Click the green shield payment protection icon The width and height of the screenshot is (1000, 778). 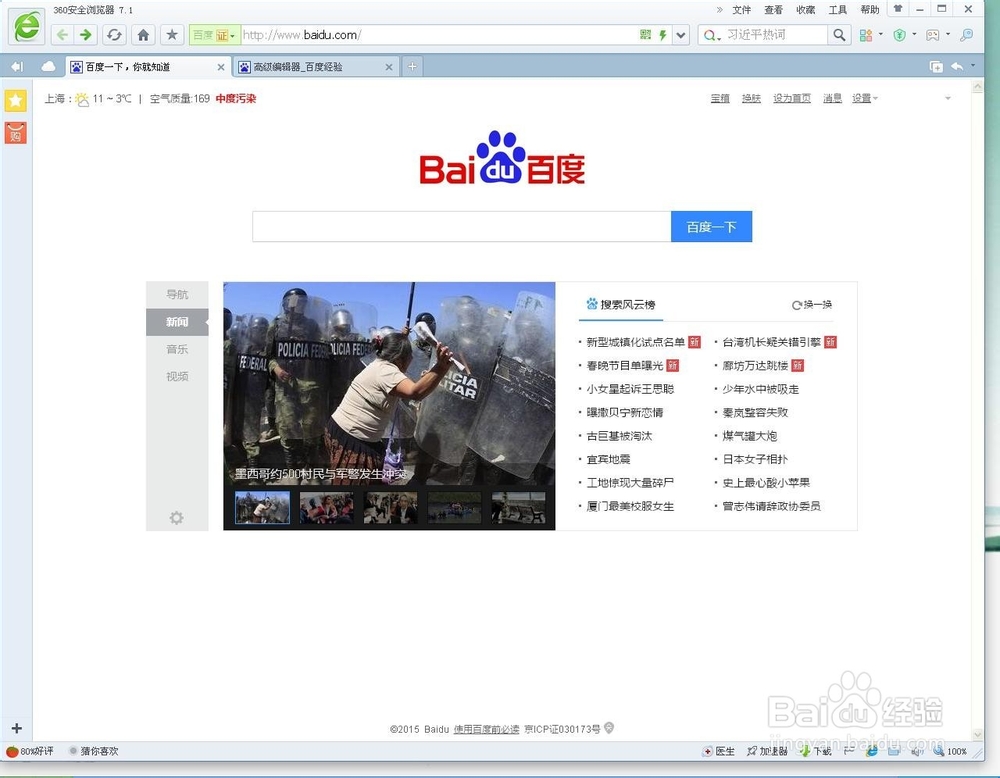[899, 35]
